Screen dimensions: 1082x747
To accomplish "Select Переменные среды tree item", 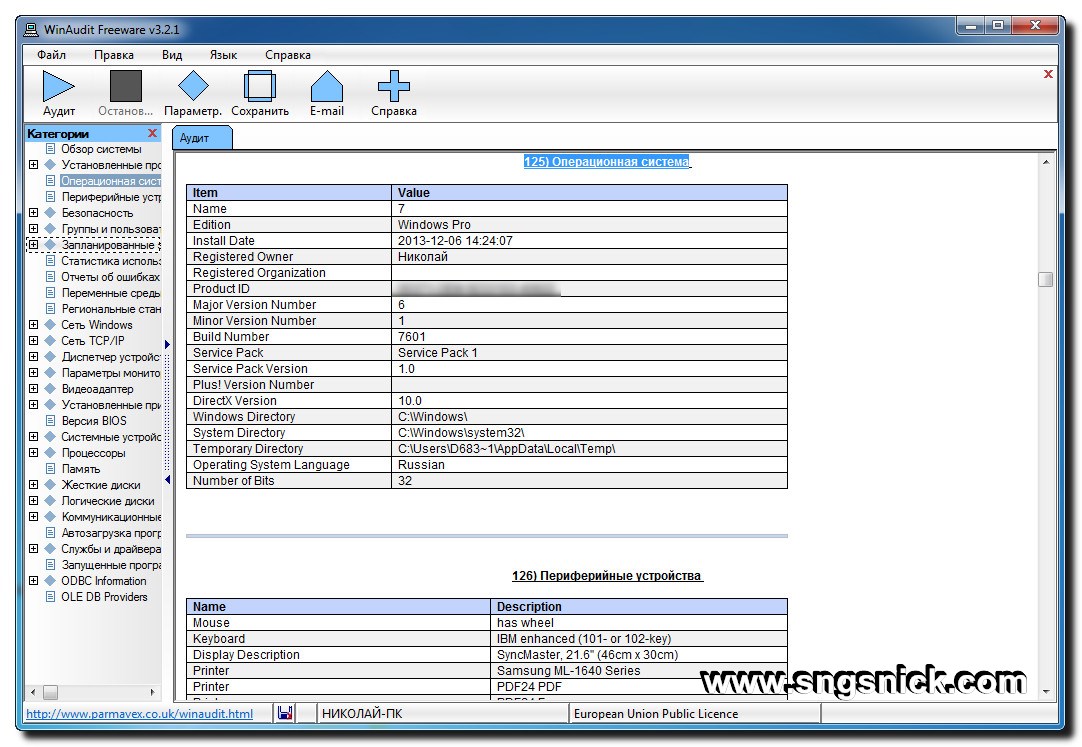I will point(110,292).
